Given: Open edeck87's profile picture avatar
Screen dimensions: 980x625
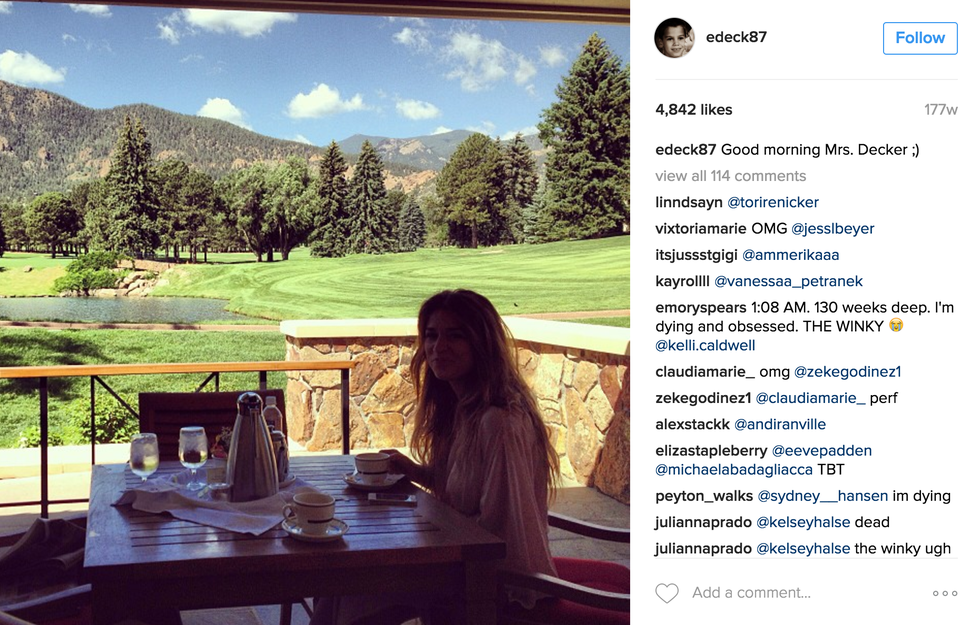Looking at the screenshot, I should click(x=674, y=38).
